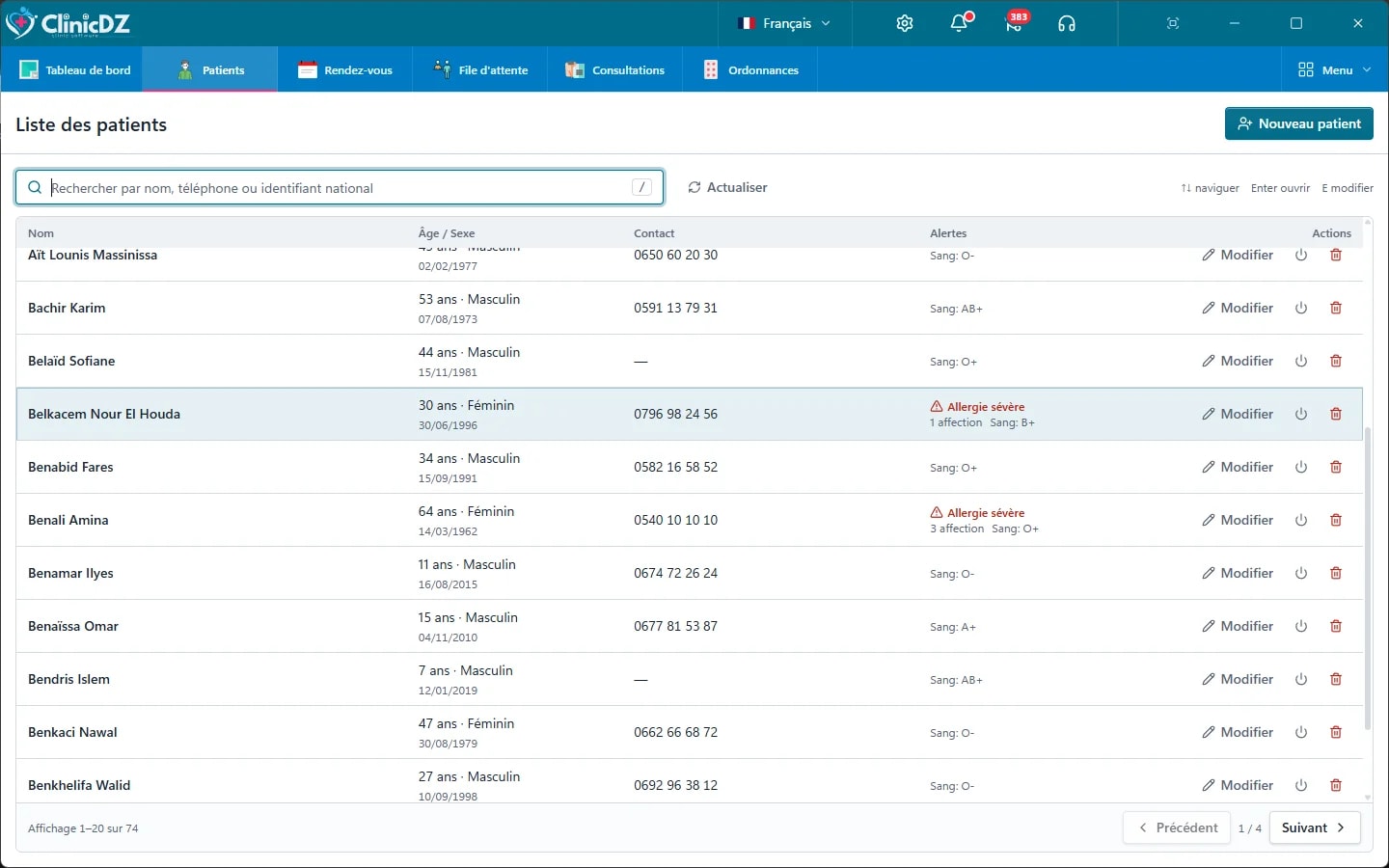The width and height of the screenshot is (1389, 868).
Task: Open the File d'attente tab
Action: click(480, 69)
